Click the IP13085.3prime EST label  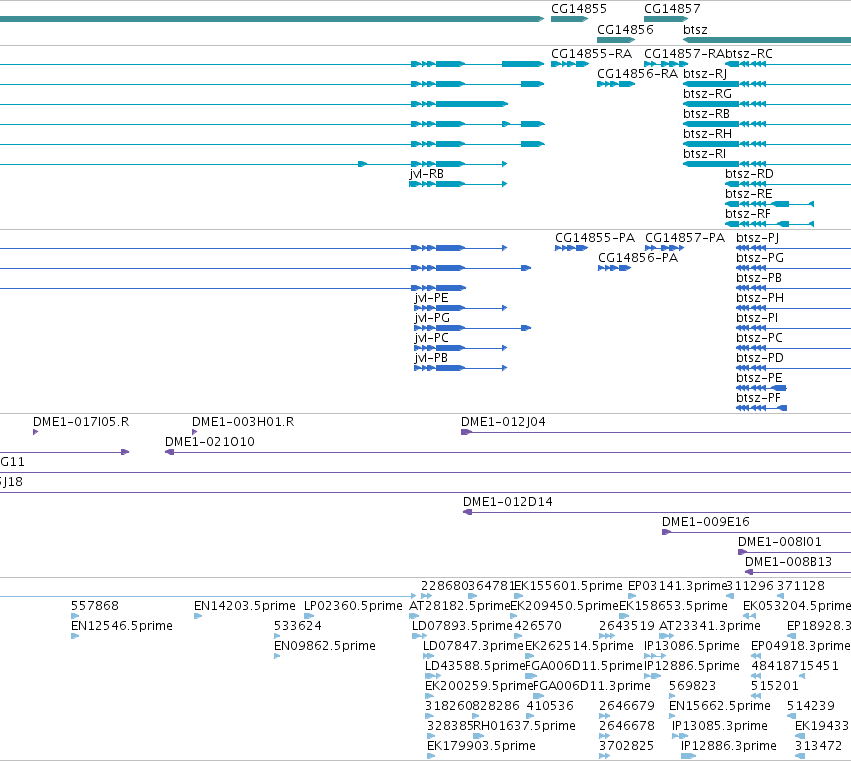[720, 726]
